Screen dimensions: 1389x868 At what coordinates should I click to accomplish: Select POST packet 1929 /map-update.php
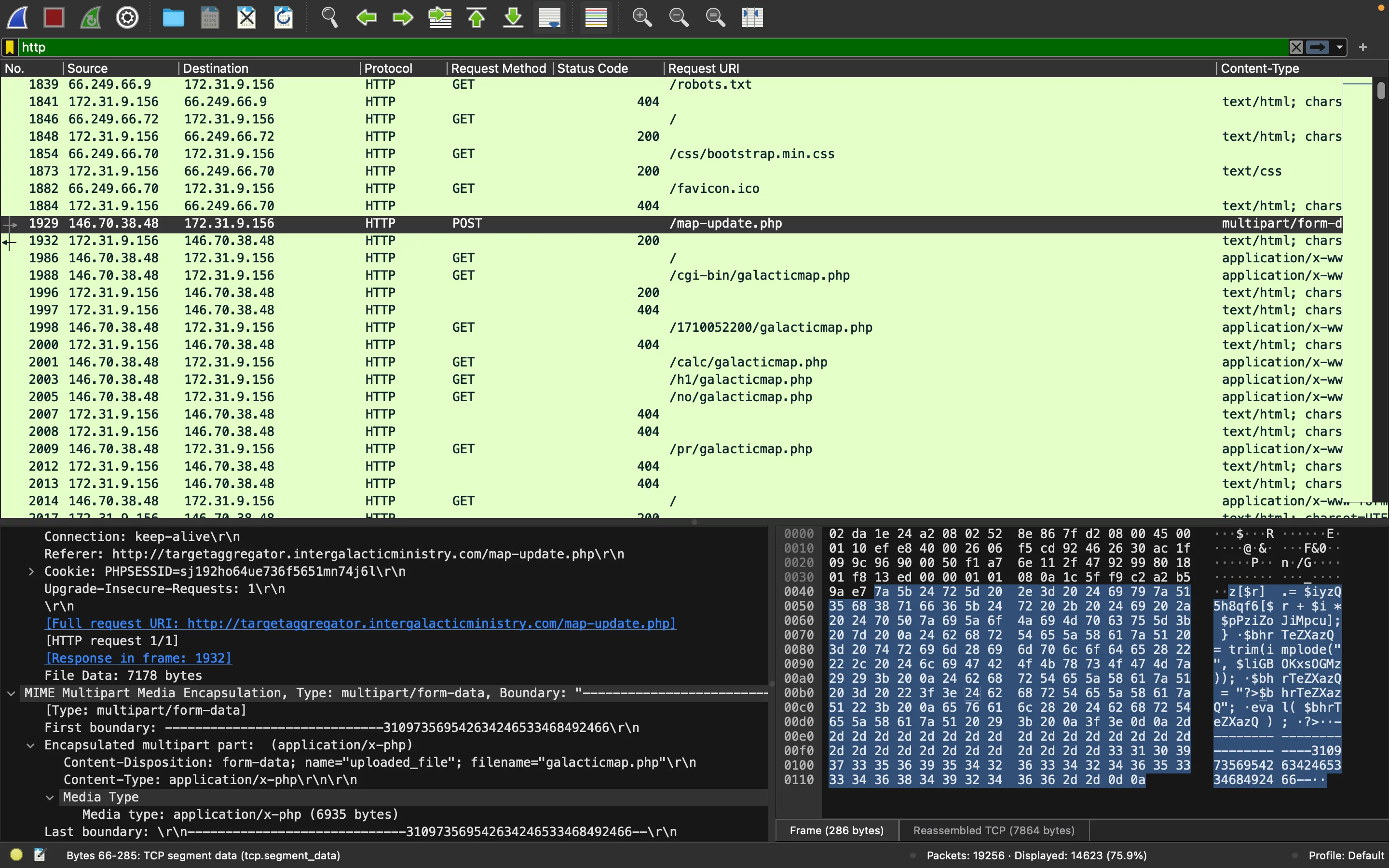coord(671,223)
